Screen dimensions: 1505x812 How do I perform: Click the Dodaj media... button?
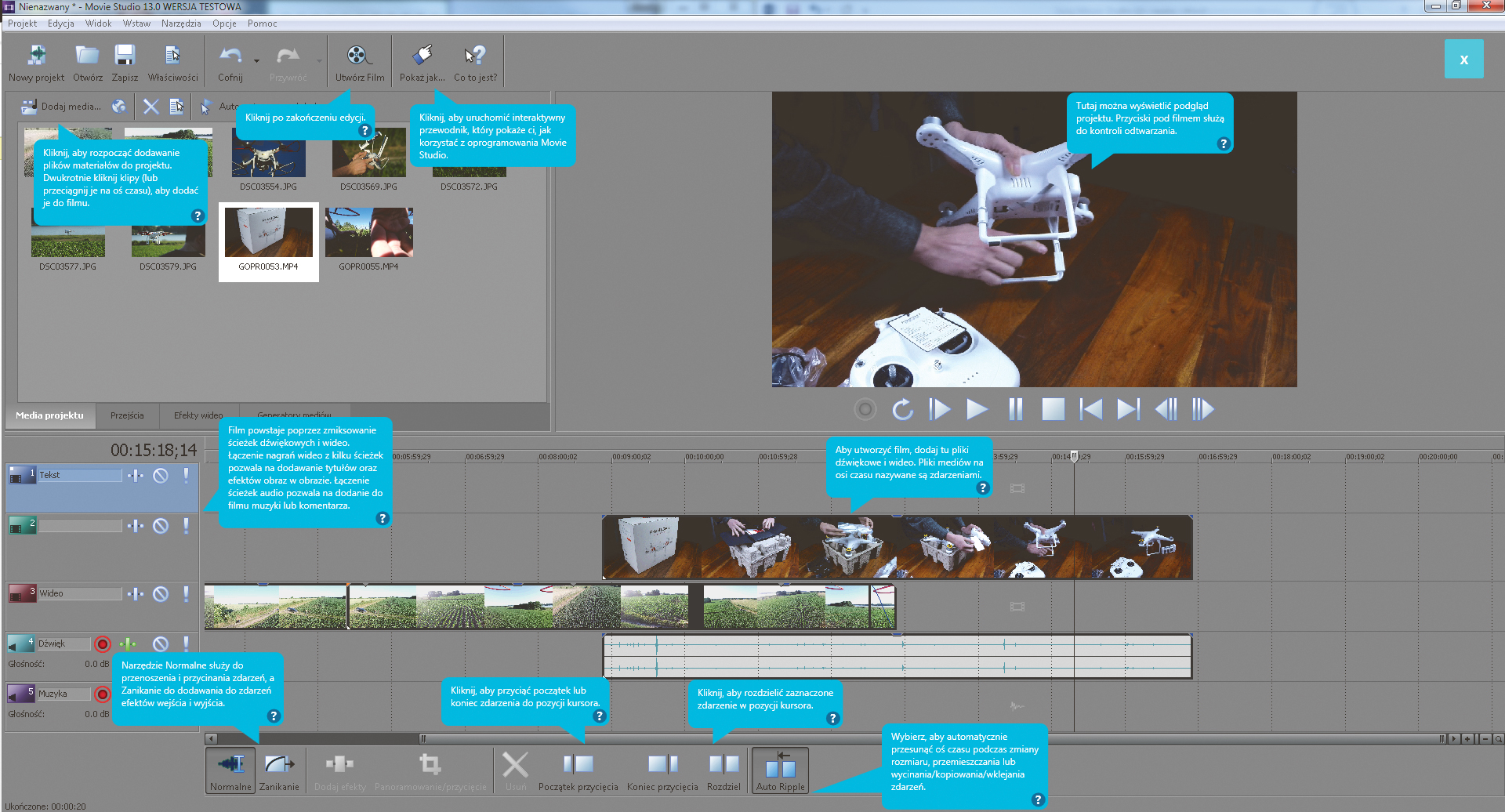pyautogui.click(x=61, y=107)
